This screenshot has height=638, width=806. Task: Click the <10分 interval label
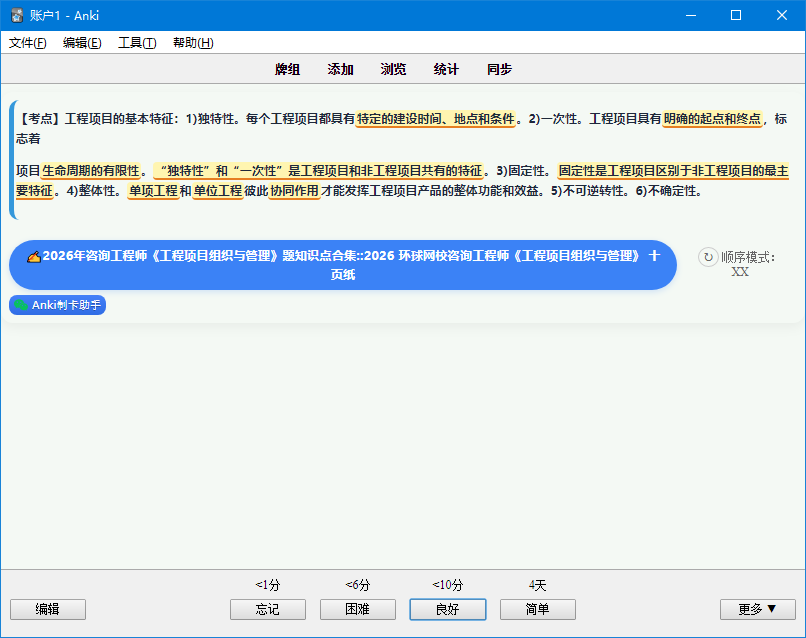point(448,585)
